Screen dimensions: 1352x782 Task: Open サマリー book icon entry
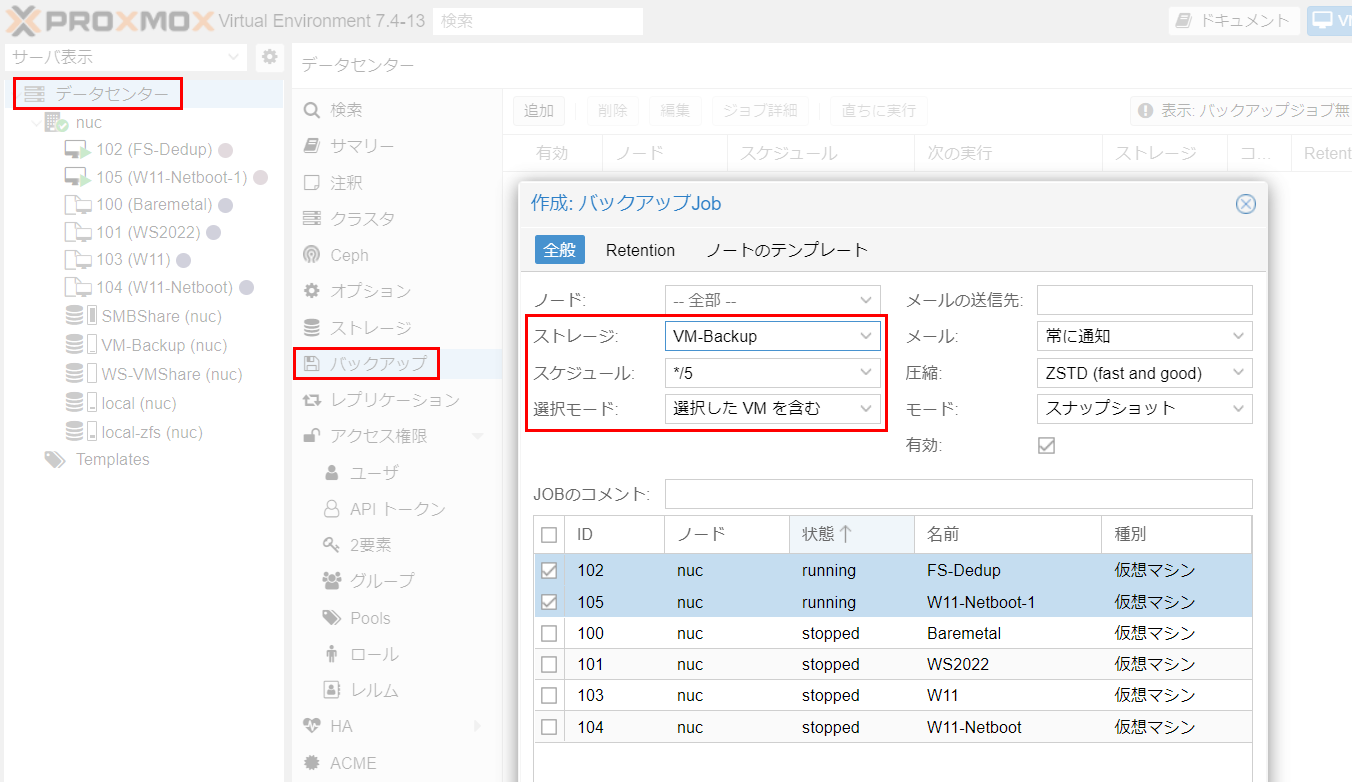pyautogui.click(x=397, y=146)
